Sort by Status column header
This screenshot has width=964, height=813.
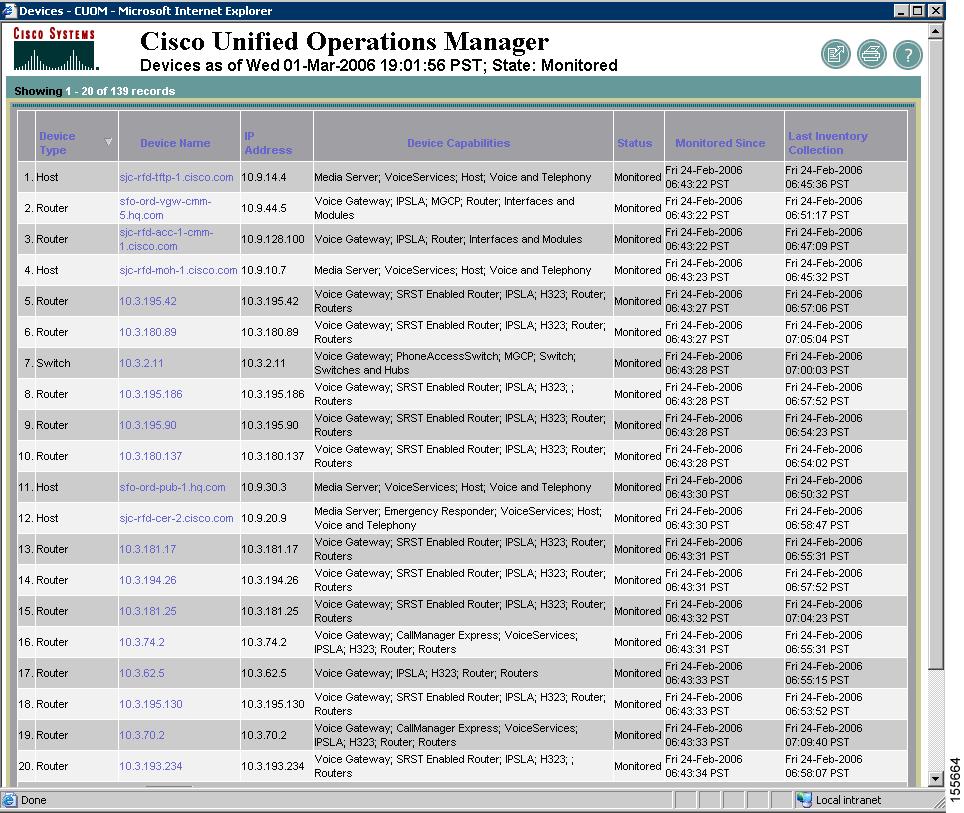(634, 143)
